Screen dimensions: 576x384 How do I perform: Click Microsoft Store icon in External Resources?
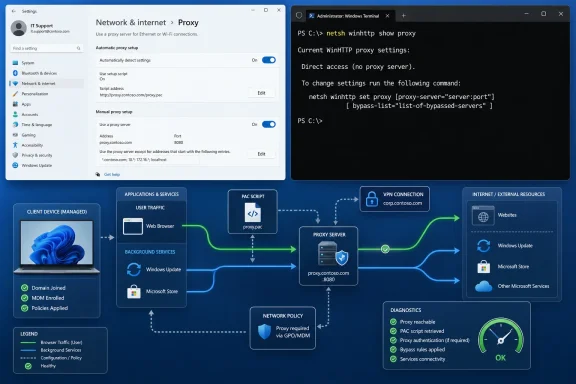tap(483, 266)
